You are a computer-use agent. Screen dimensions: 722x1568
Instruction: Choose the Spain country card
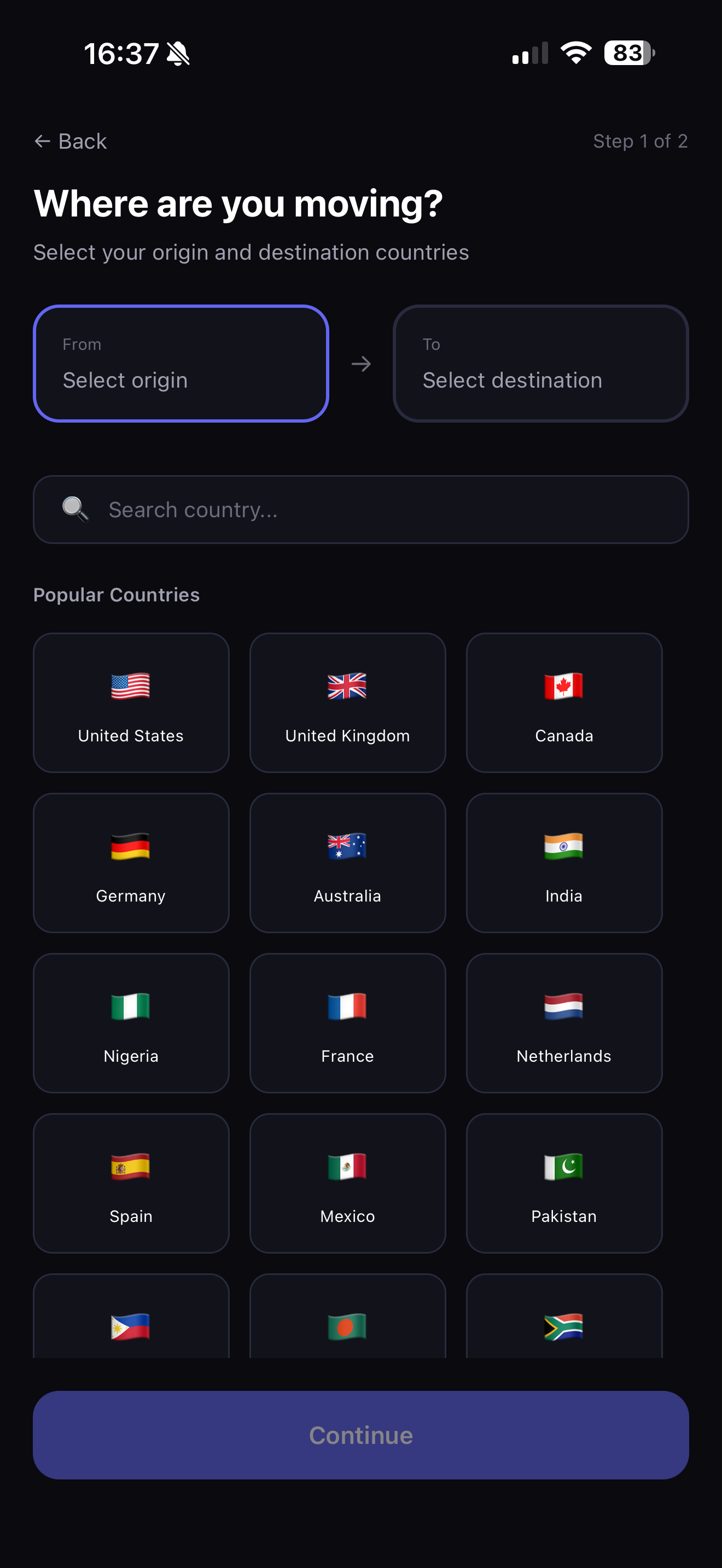pos(131,1183)
